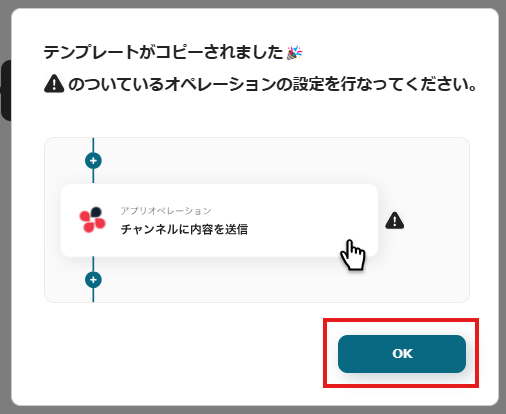Click the connector line above the upper plus
The height and width of the screenshot is (414, 506).
pos(93,145)
